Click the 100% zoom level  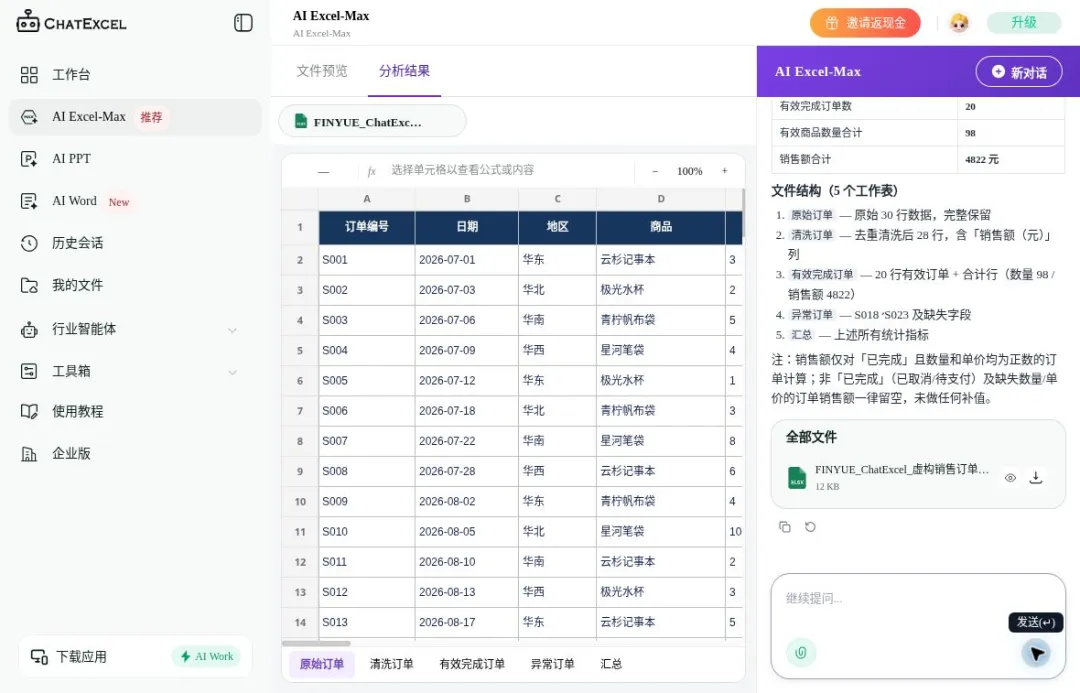(x=689, y=171)
